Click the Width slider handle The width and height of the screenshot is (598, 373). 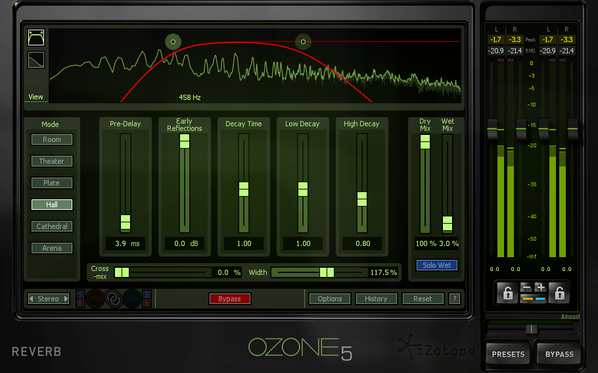(327, 272)
